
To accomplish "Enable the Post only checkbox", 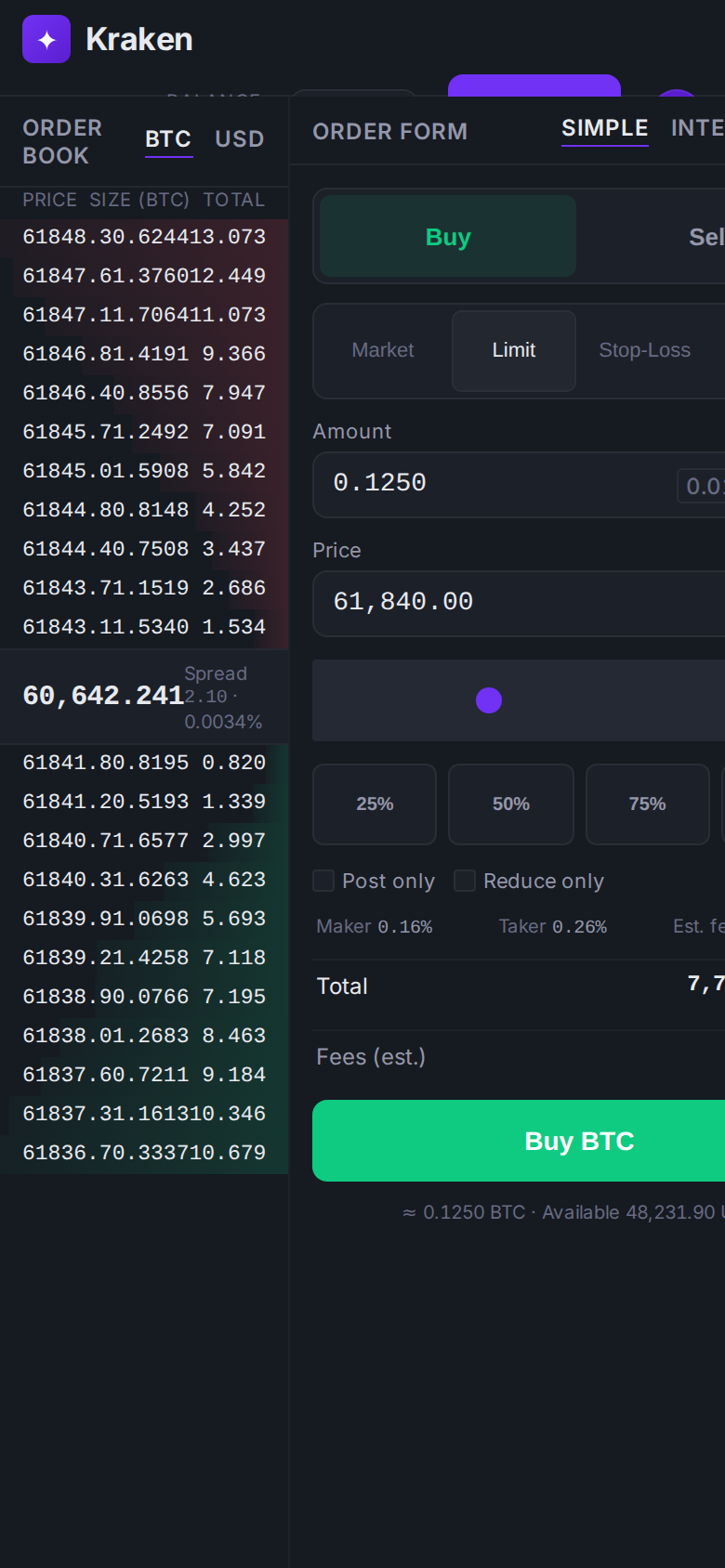I will [323, 881].
